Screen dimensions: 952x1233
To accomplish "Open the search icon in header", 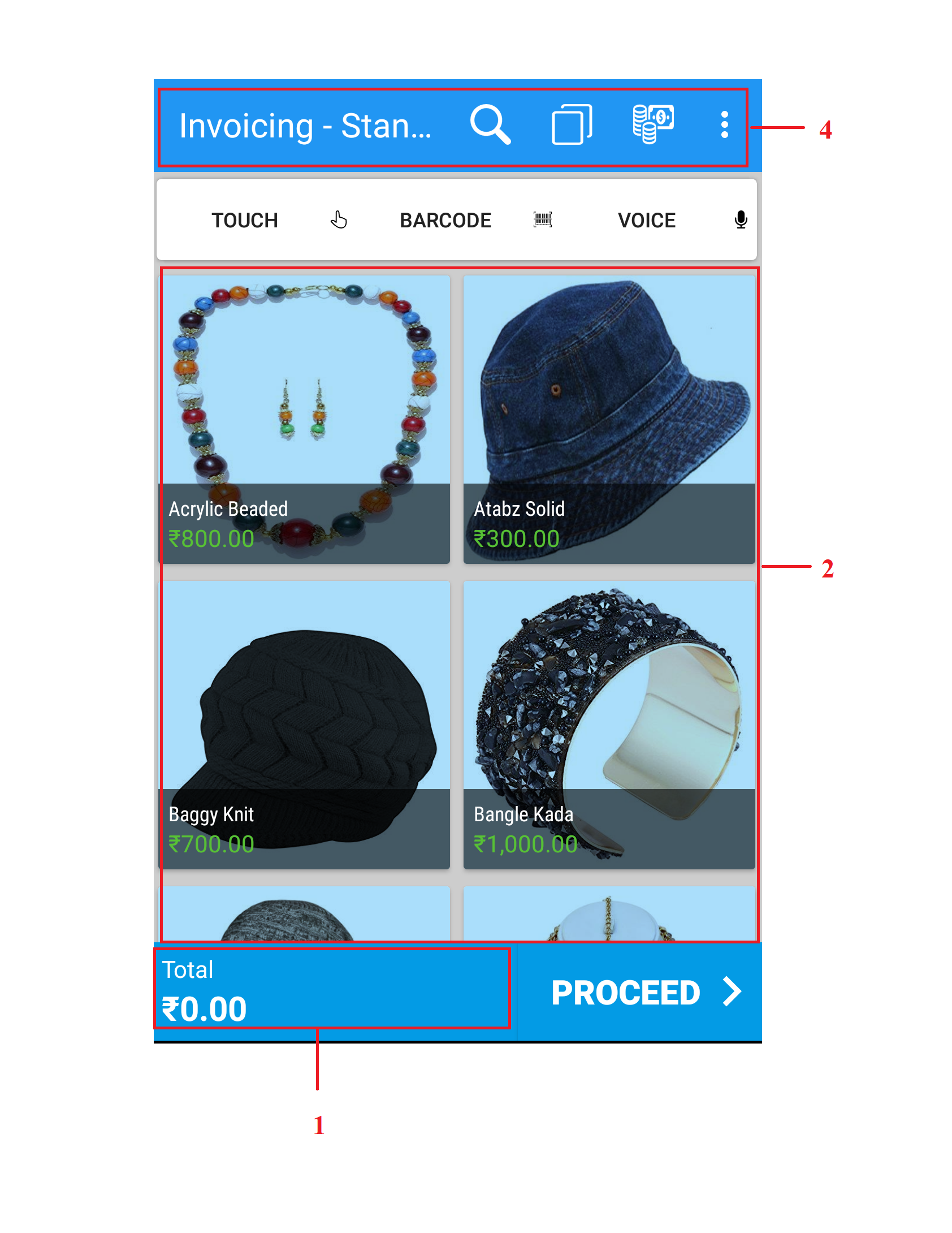I will (490, 124).
